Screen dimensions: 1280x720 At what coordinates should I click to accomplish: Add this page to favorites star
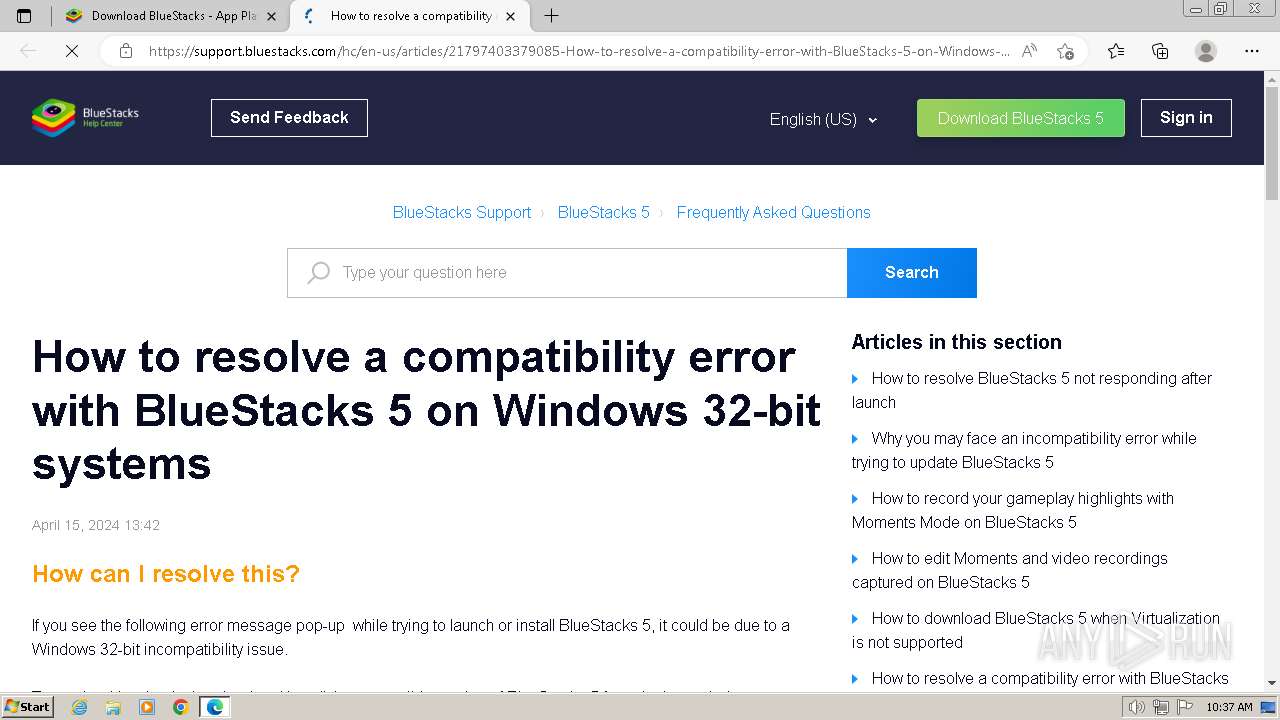point(1065,51)
